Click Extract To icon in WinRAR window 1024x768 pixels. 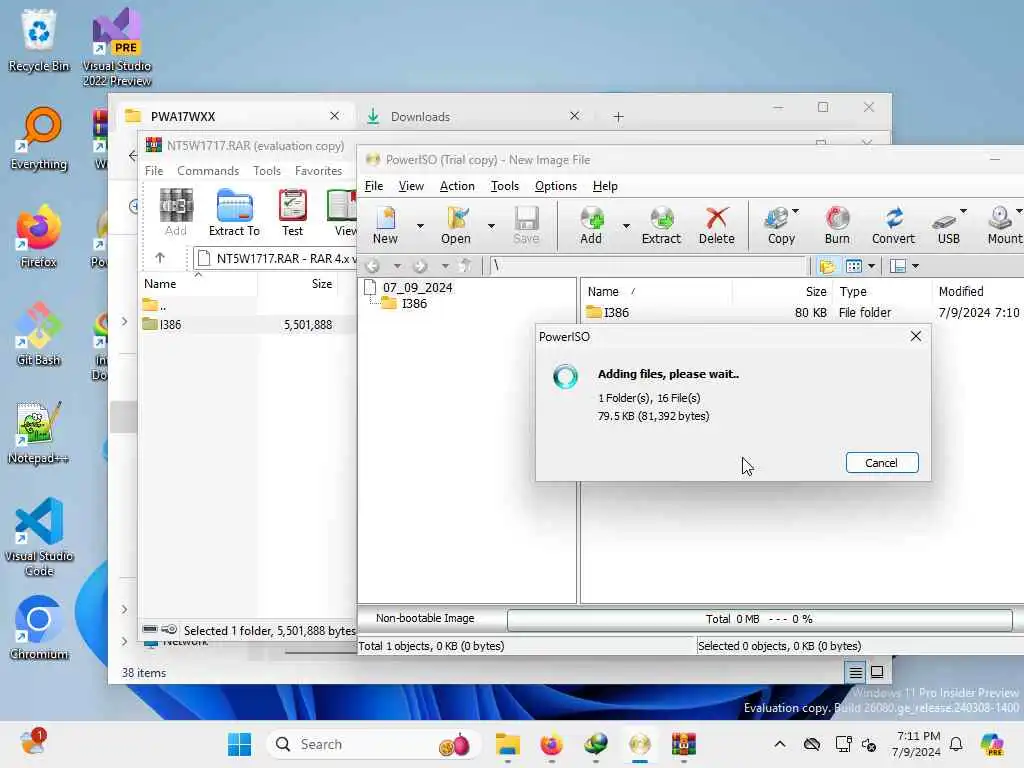click(x=234, y=212)
